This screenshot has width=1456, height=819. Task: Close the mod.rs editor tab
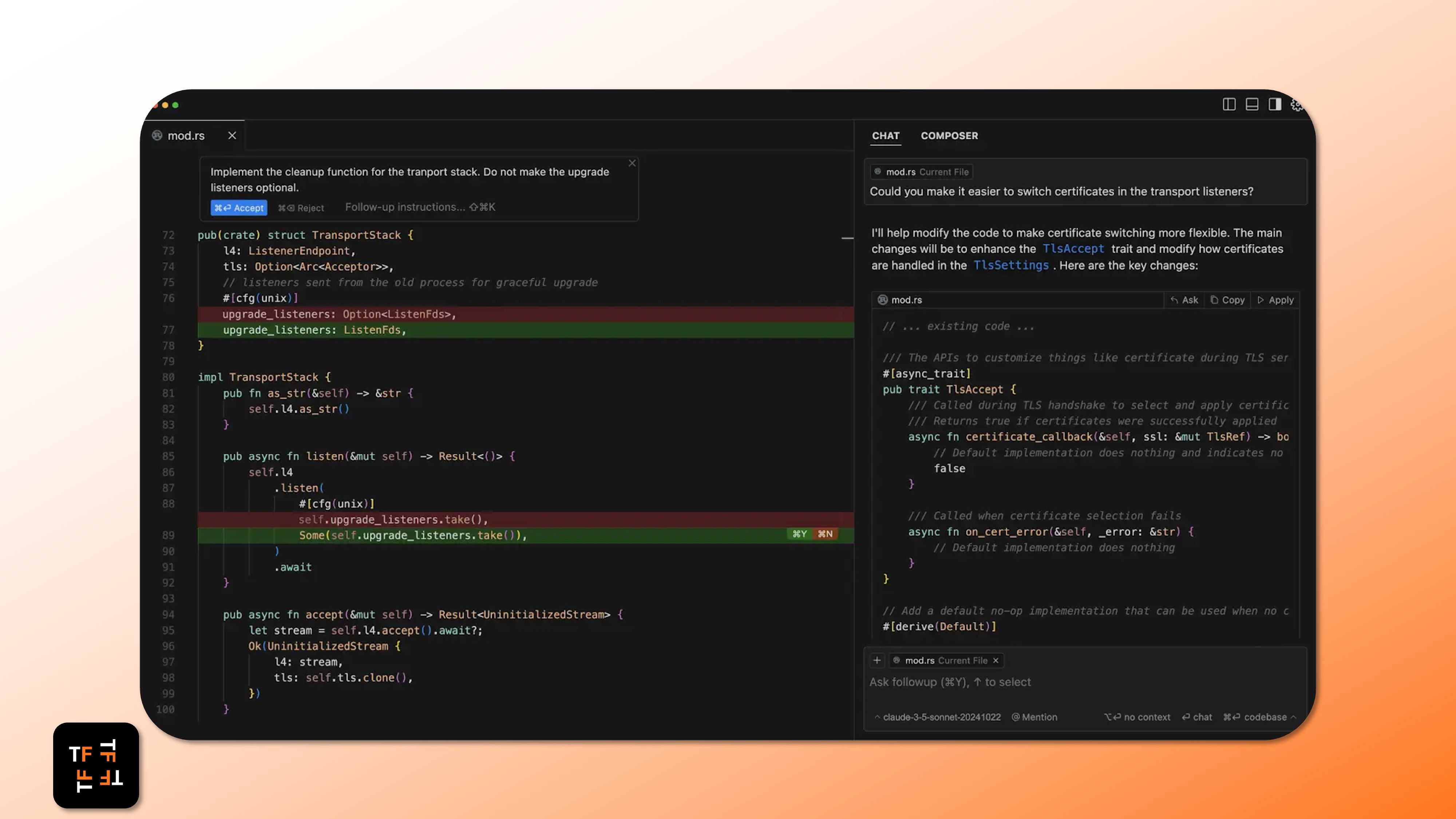pos(232,136)
